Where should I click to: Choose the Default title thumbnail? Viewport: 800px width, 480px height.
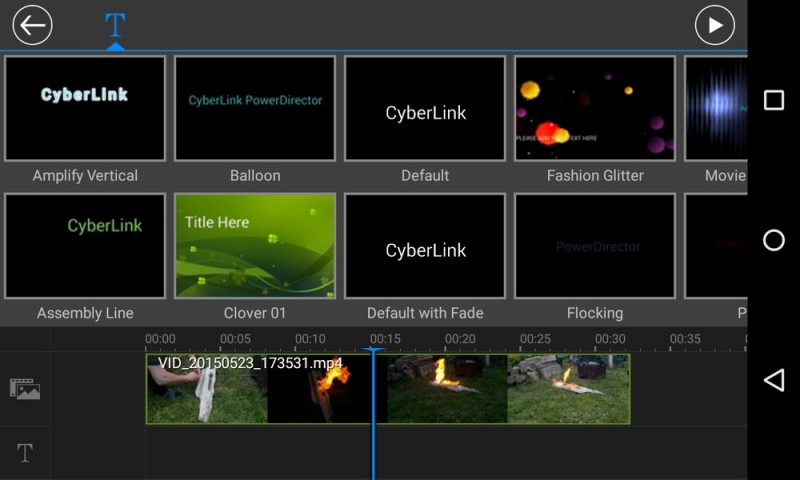point(425,109)
